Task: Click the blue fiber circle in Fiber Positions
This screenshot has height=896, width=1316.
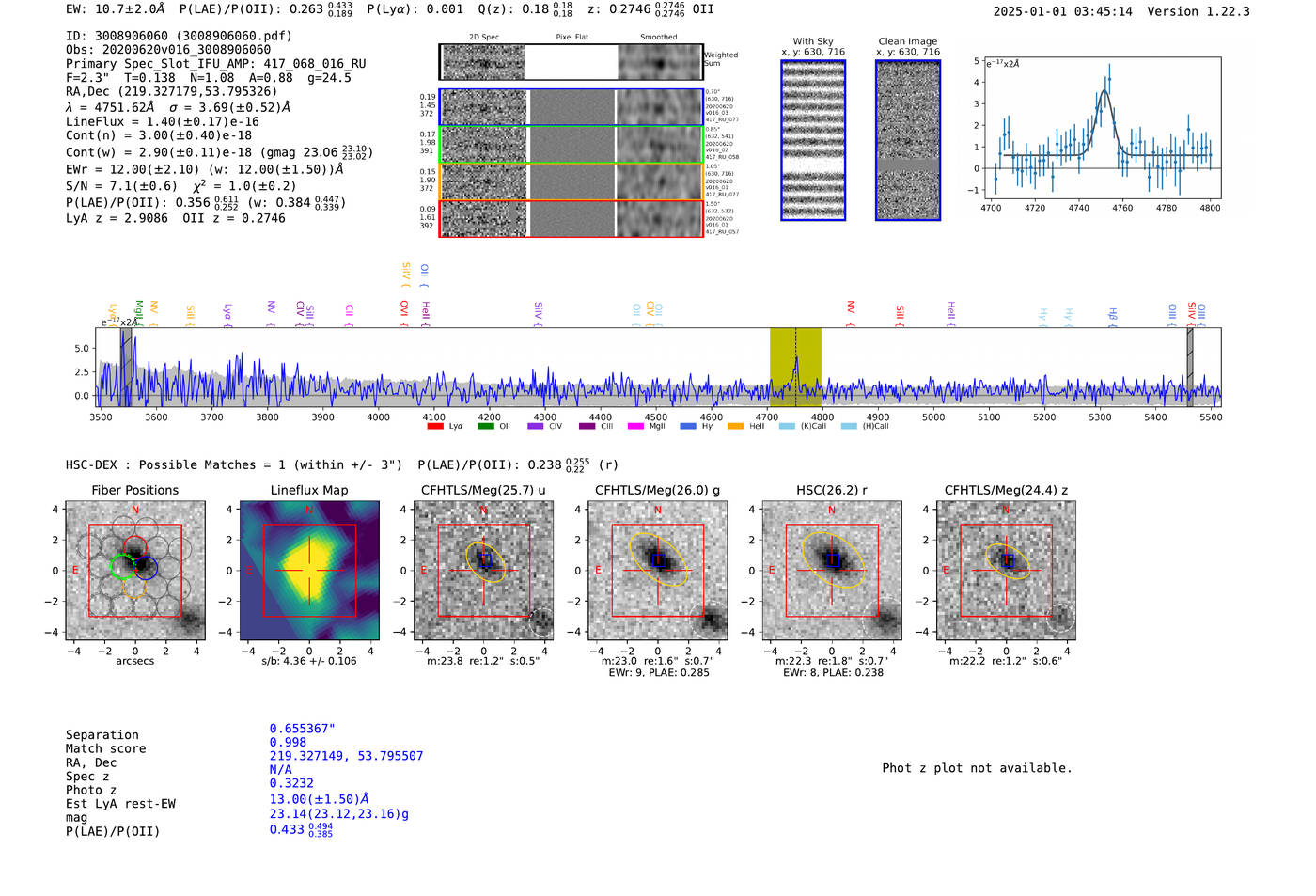Action: pyautogui.click(x=146, y=567)
